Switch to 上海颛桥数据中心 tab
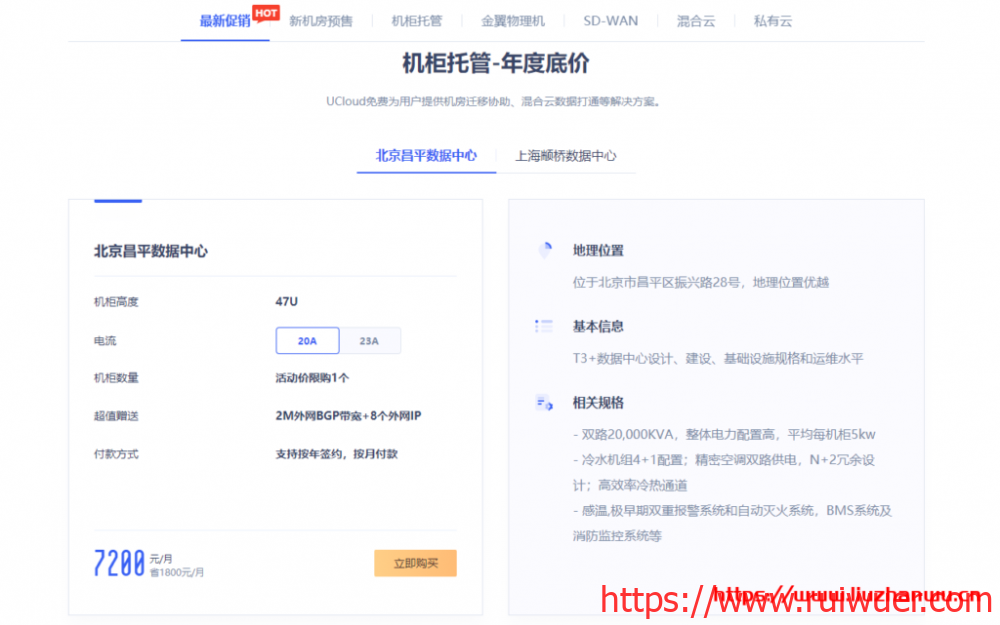The width and height of the screenshot is (1000, 625). pos(565,156)
